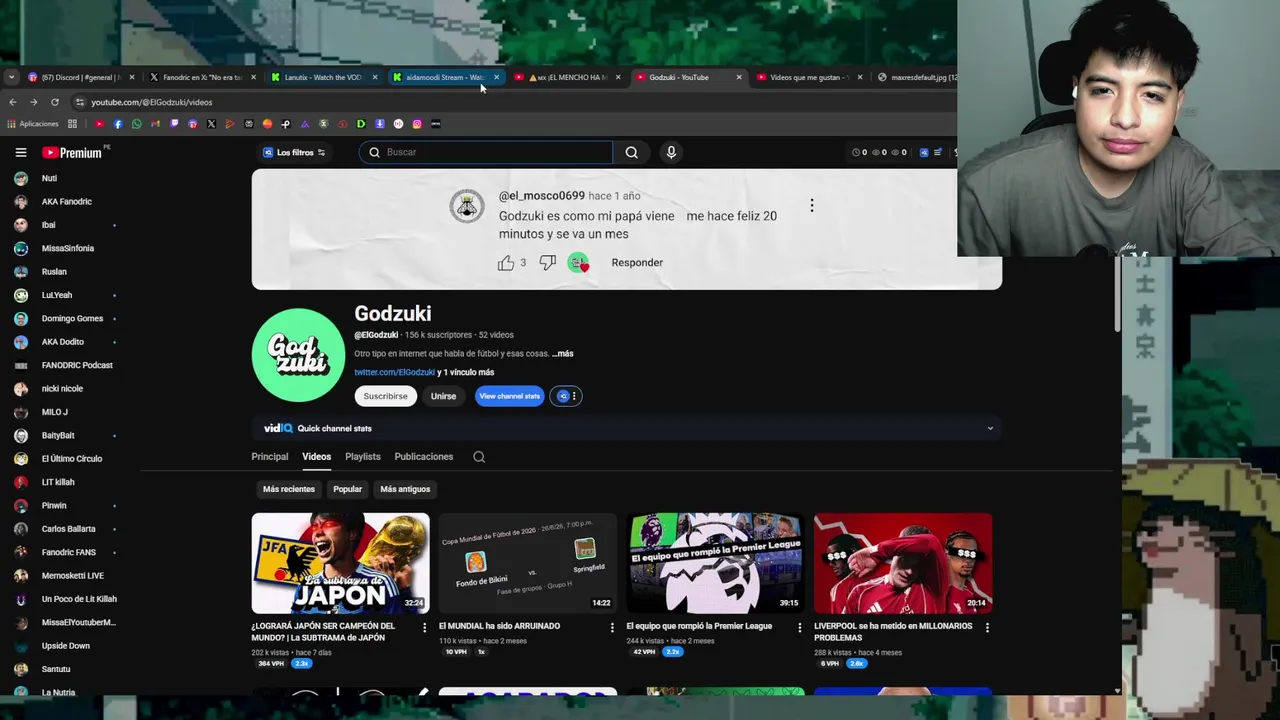Screen dimensions: 1280x720
Task: Open the tab search dropdown arrow
Action: 11,77
